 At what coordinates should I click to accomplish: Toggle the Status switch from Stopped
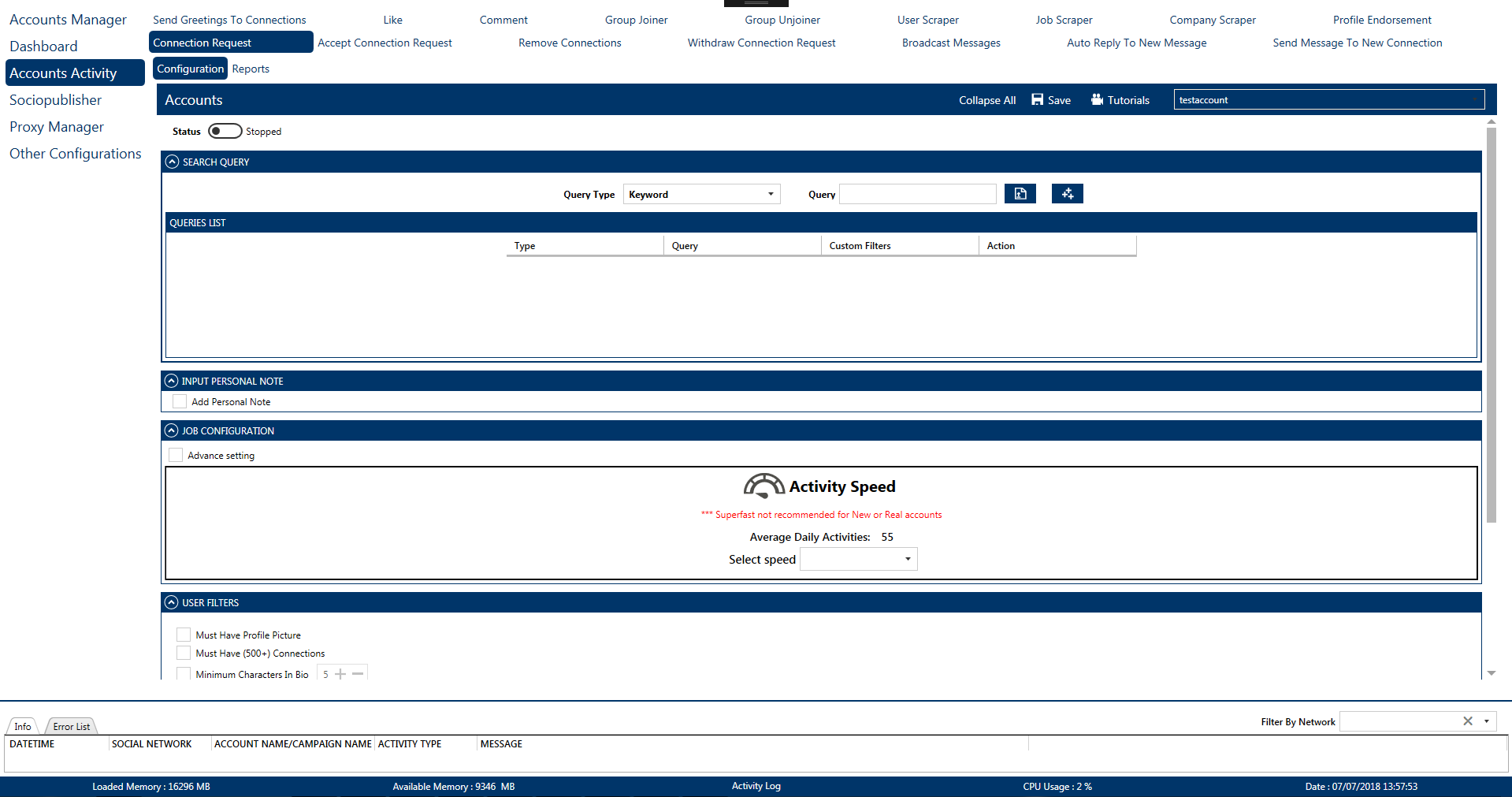pos(225,131)
